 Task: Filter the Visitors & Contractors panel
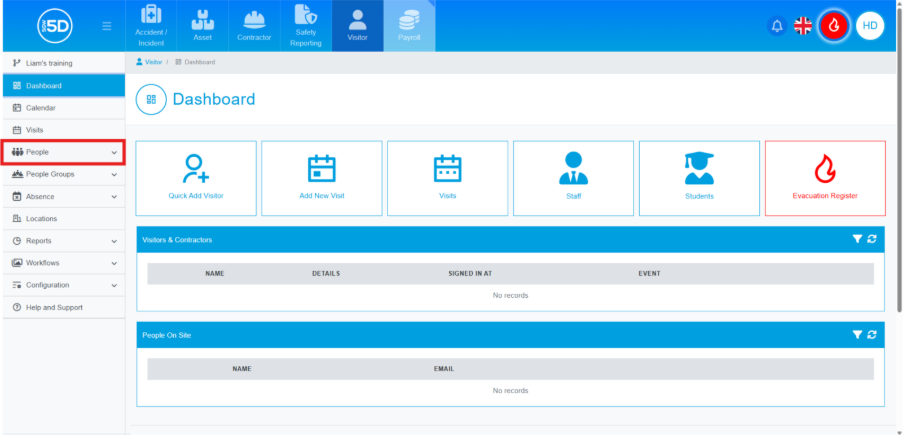point(857,240)
